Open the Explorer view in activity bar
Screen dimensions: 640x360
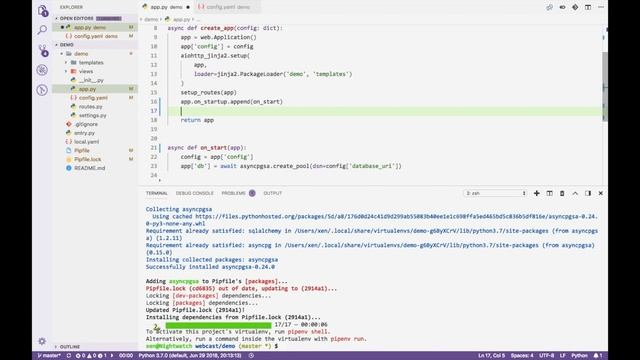[x=42, y=10]
